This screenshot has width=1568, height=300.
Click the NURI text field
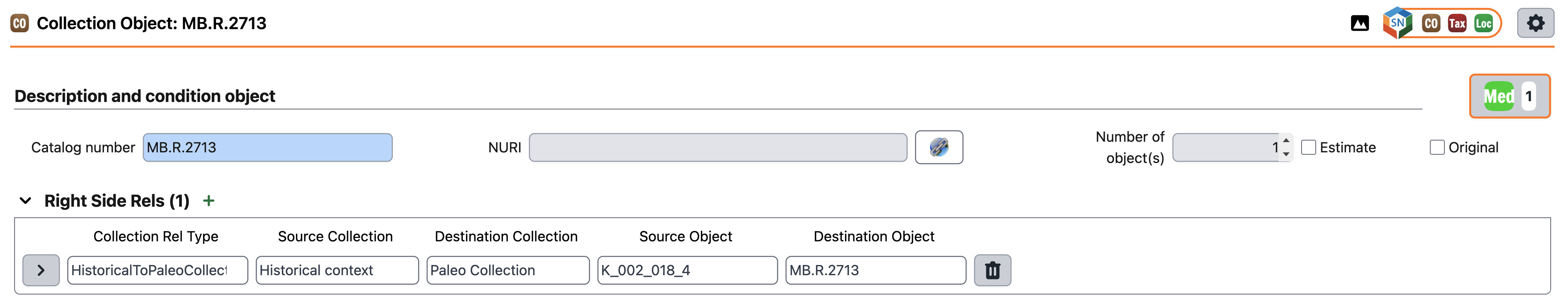click(717, 147)
